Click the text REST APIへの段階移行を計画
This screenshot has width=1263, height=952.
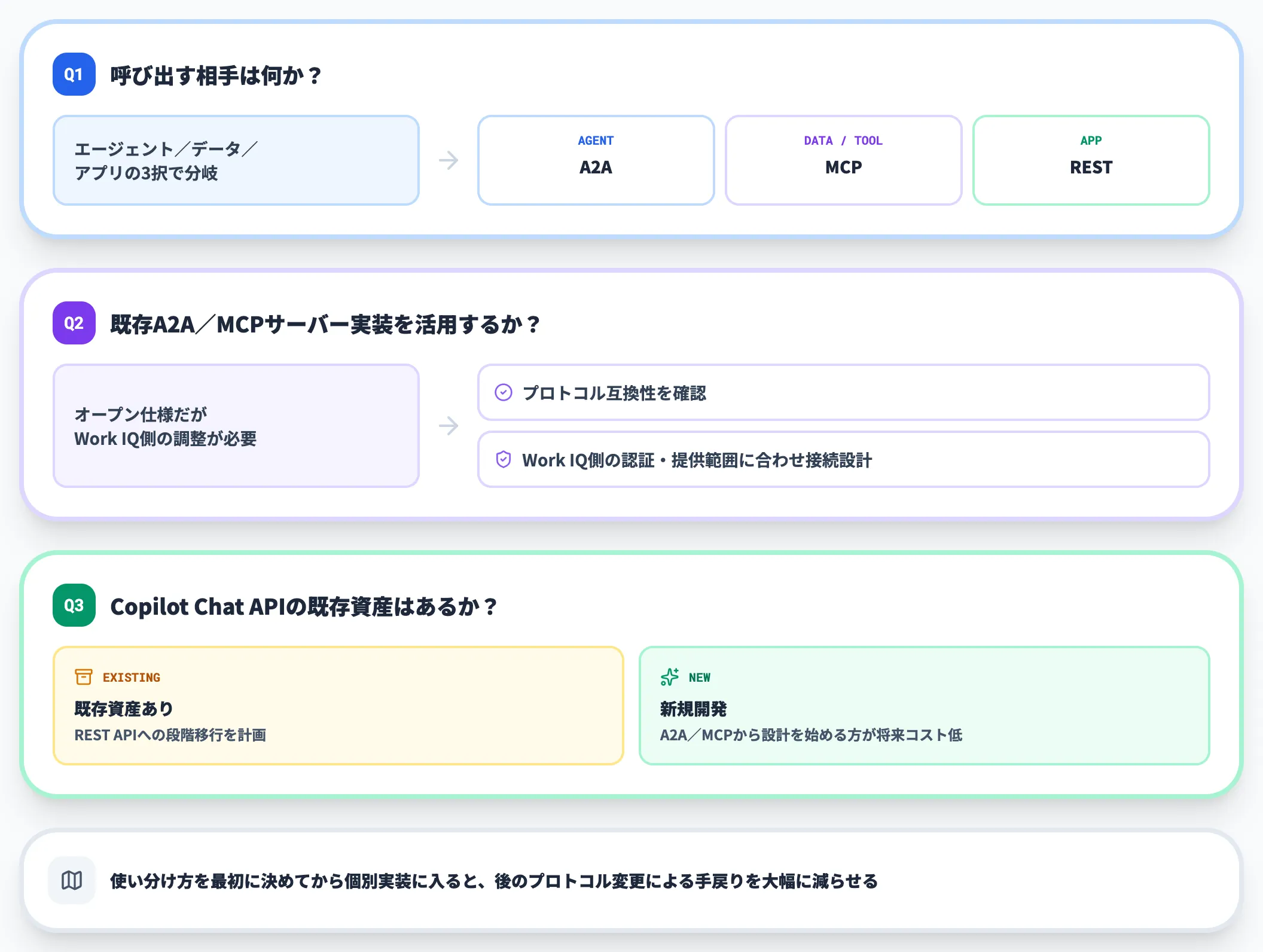170,735
